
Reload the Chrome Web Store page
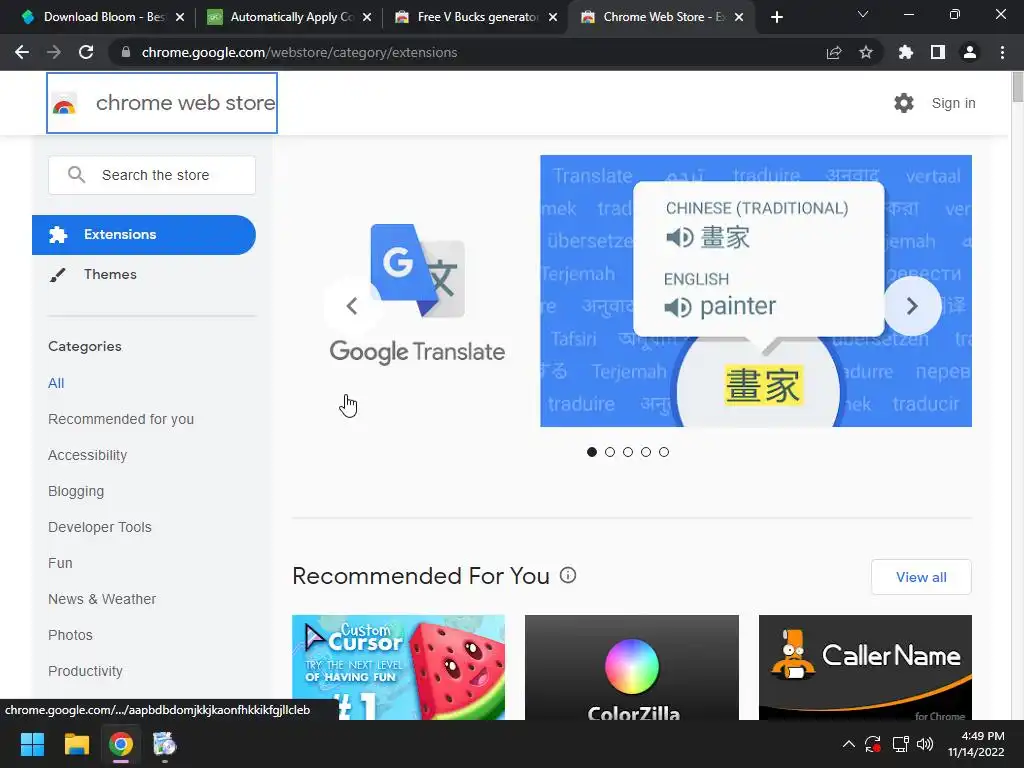tap(86, 52)
